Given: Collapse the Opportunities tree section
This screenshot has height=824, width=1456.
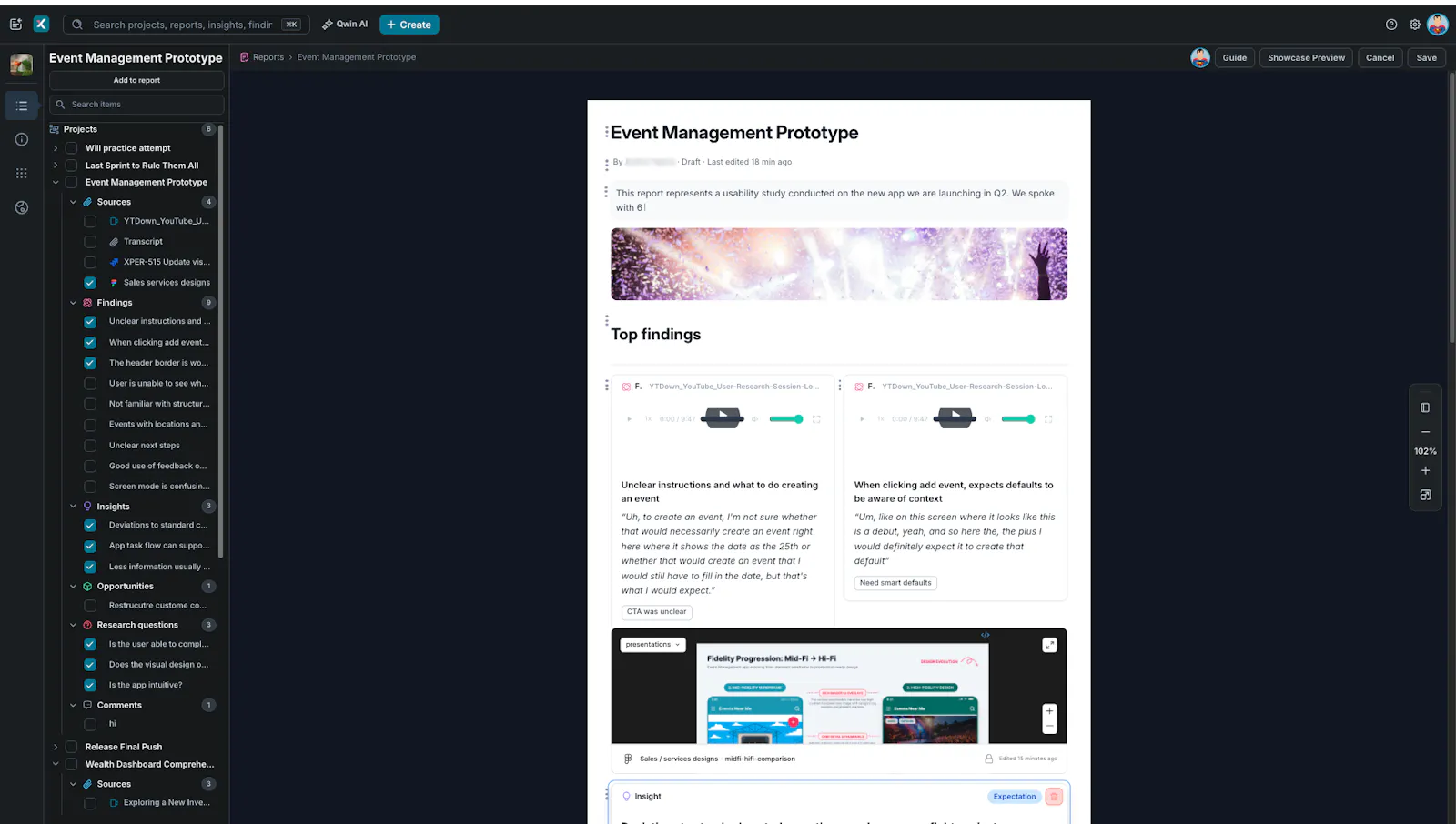Looking at the screenshot, I should [74, 587].
